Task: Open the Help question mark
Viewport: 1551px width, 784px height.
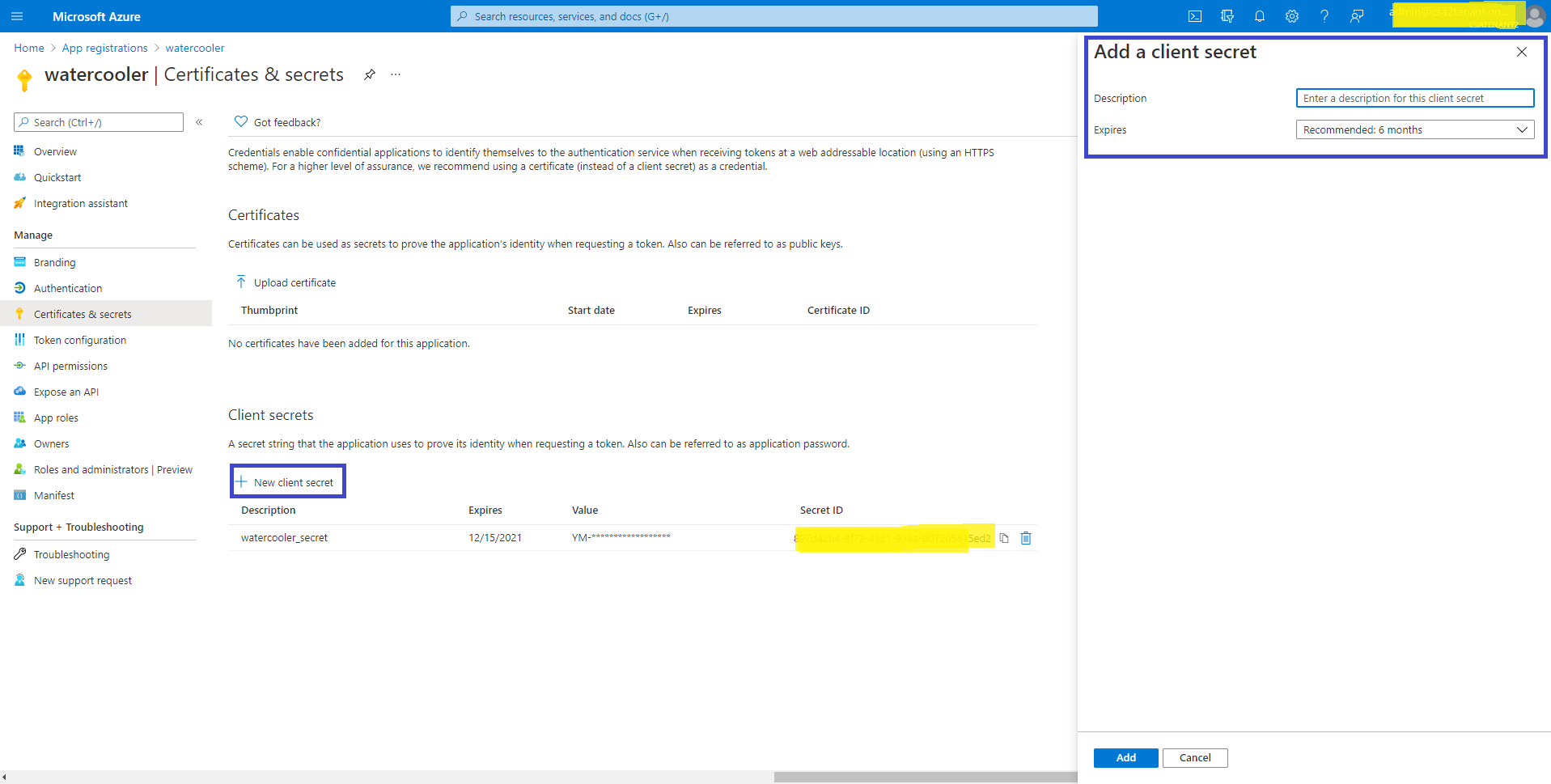Action: click(x=1324, y=16)
